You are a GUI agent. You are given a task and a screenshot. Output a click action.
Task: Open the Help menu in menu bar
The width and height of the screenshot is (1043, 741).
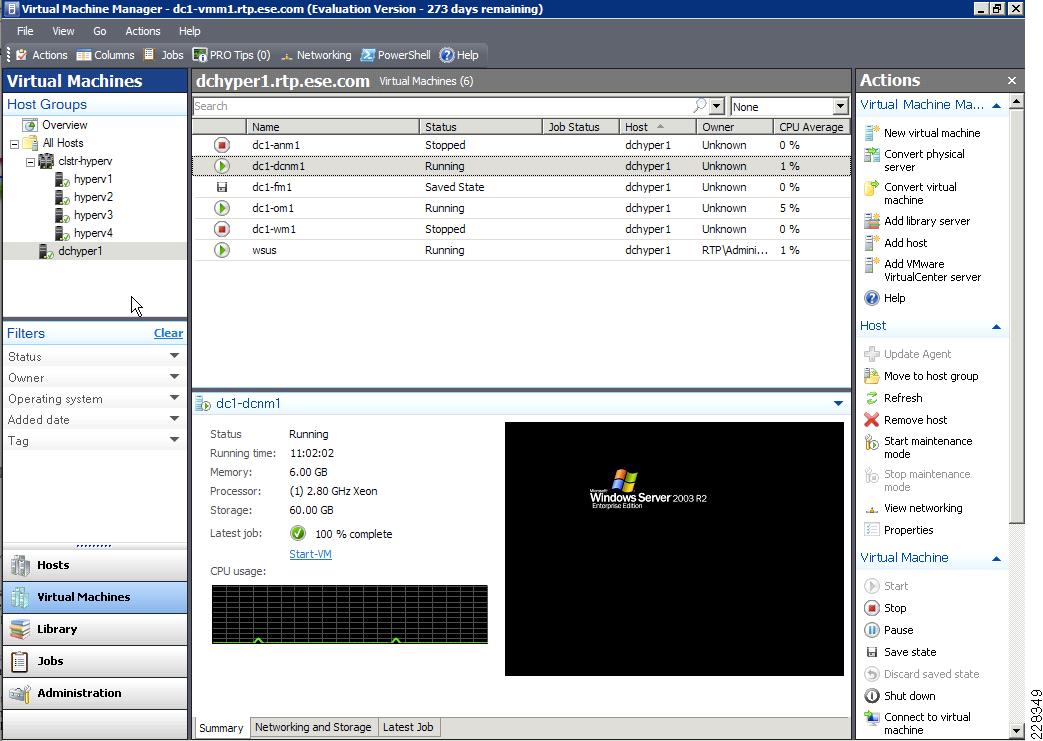coord(190,31)
